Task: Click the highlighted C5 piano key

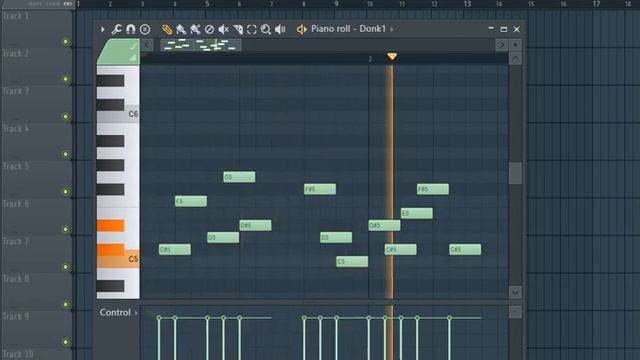Action: click(x=132, y=260)
